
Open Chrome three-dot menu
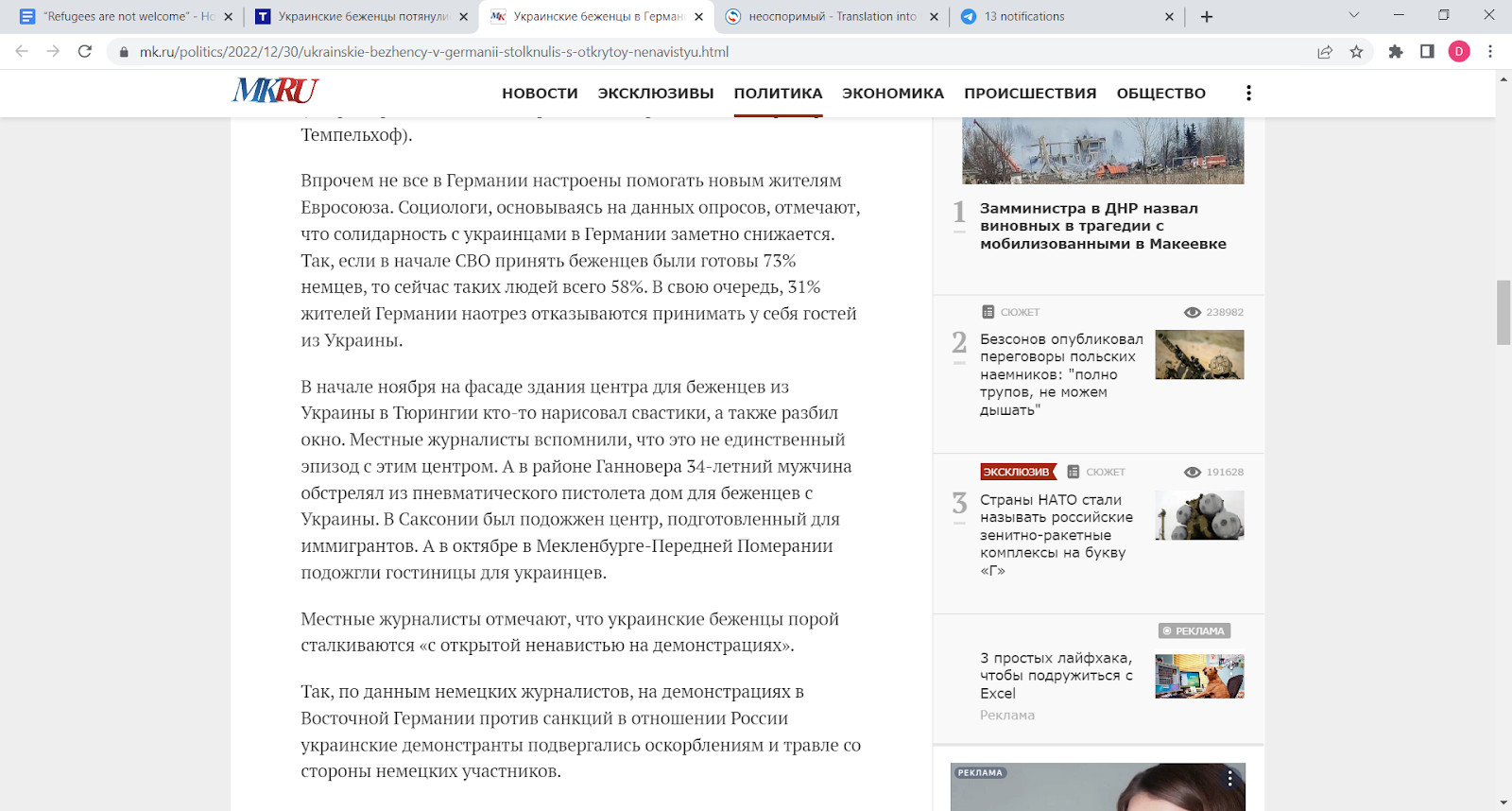[1490, 52]
